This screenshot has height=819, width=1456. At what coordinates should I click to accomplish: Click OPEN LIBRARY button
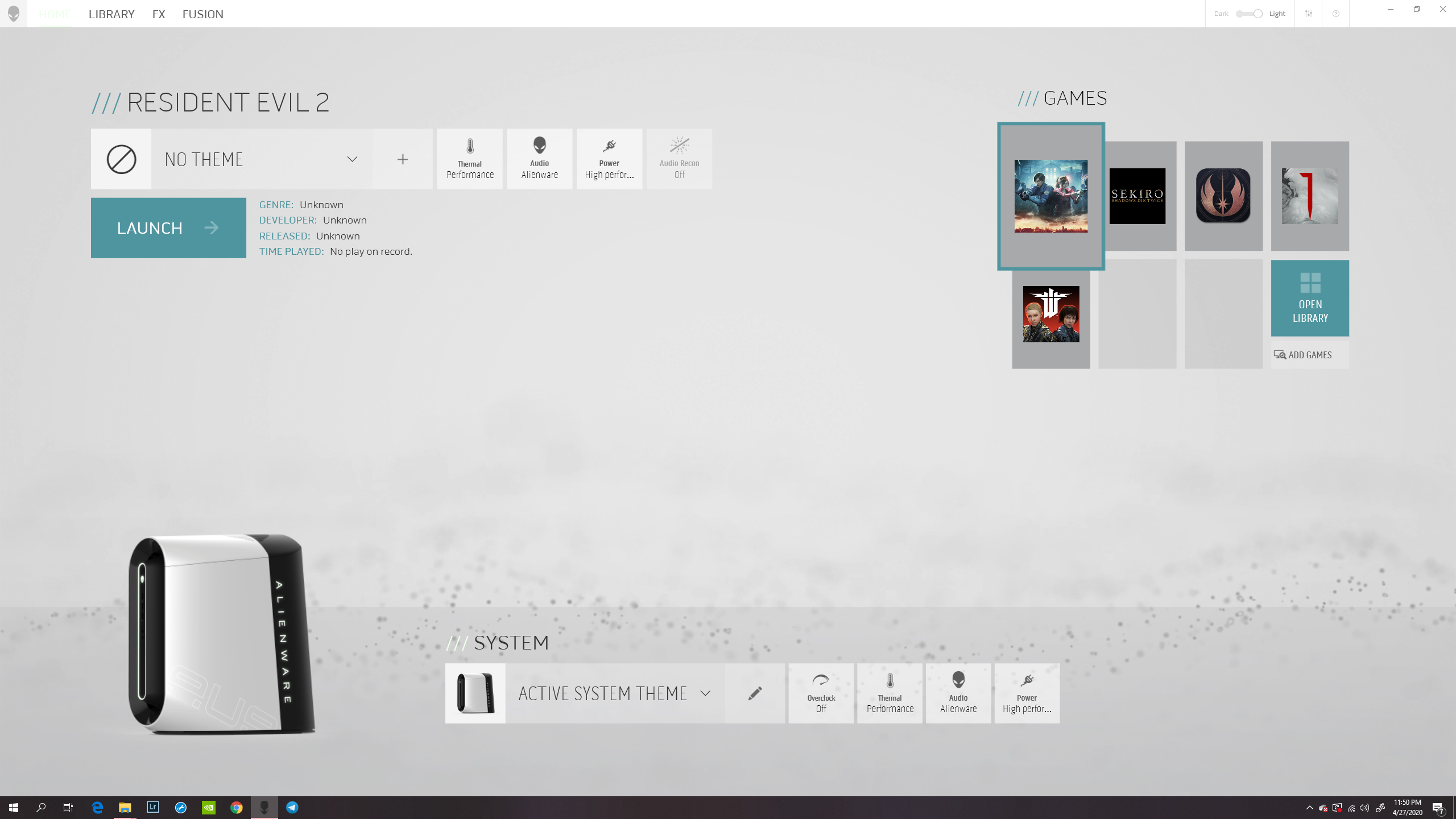[1310, 298]
